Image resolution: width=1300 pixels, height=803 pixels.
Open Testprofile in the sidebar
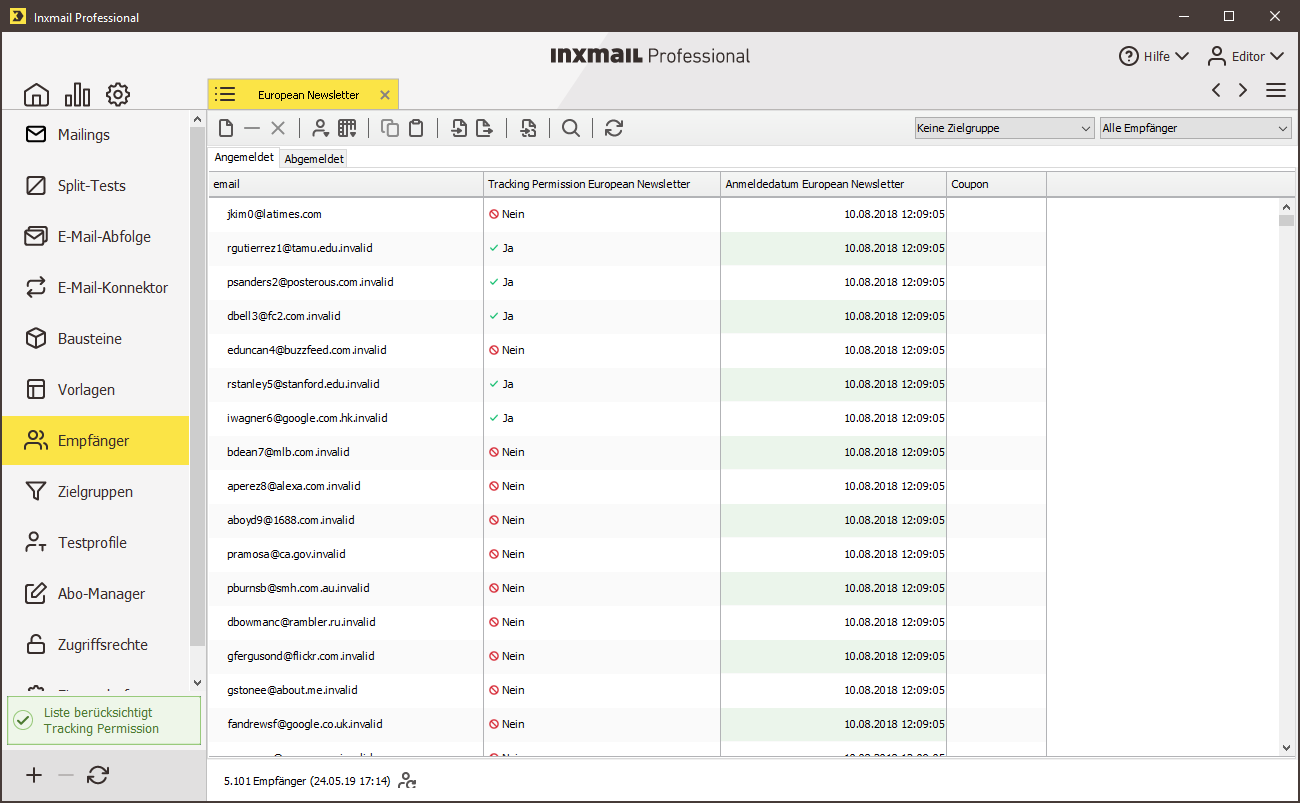95,543
